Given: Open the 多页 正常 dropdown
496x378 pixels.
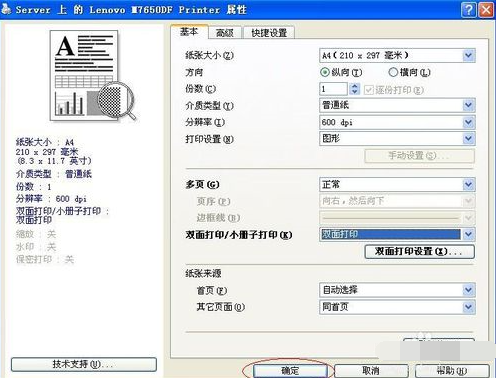Looking at the screenshot, I should click(397, 184).
